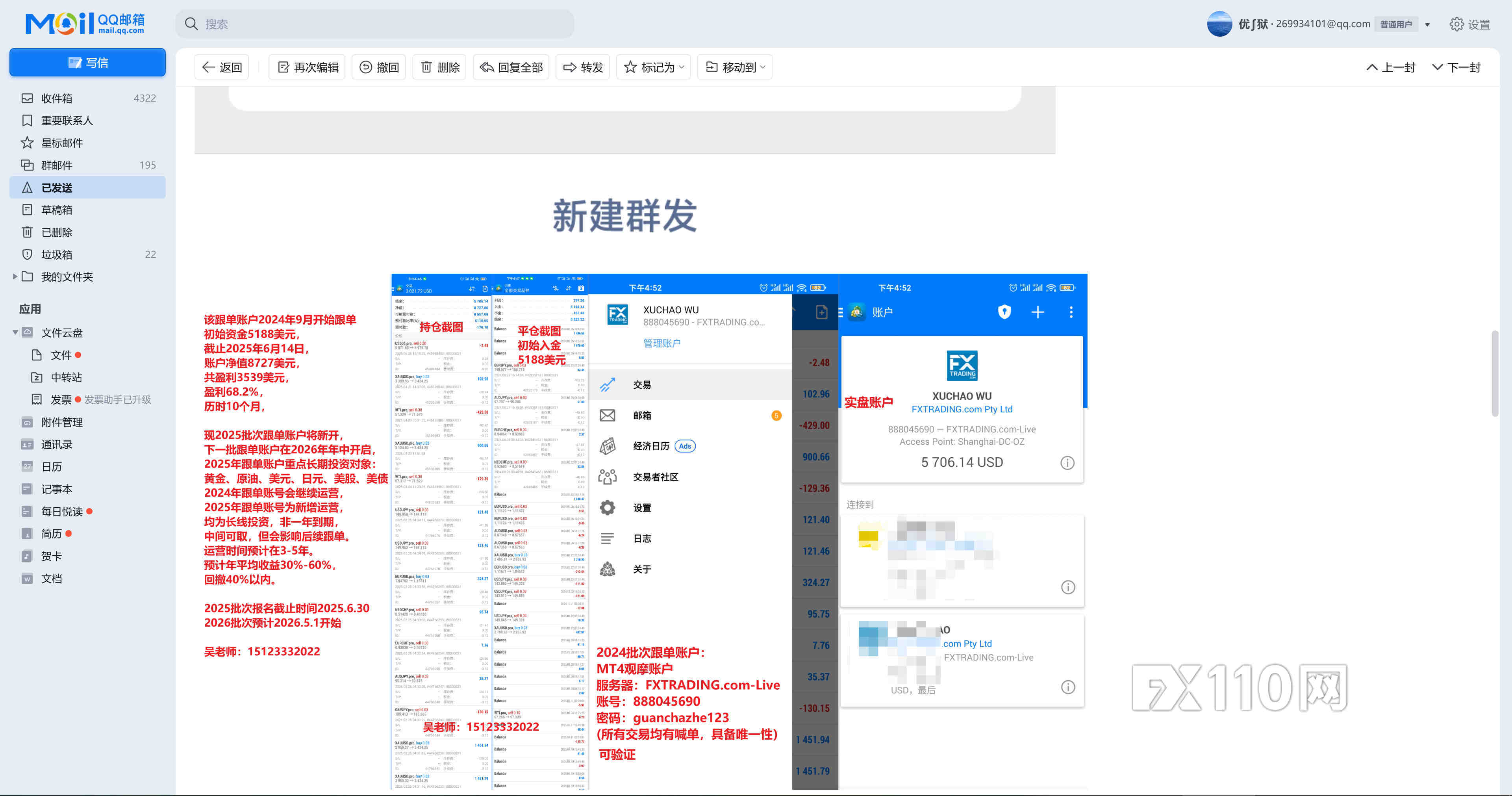1512x796 pixels.
Task: Expand 我的文件夹 tree arrow
Action: coord(15,276)
